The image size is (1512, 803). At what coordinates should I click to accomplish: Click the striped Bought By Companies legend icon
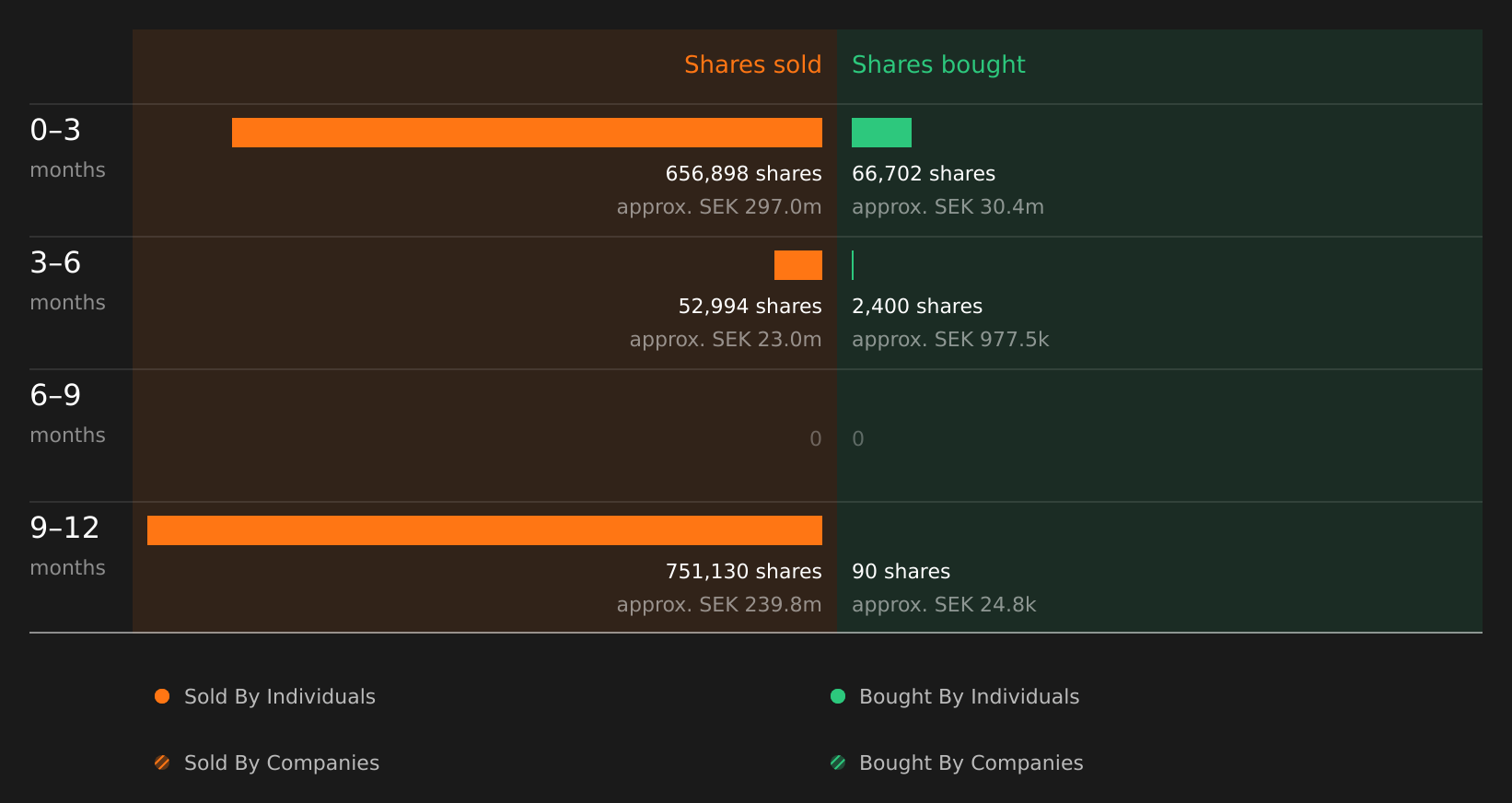838,762
